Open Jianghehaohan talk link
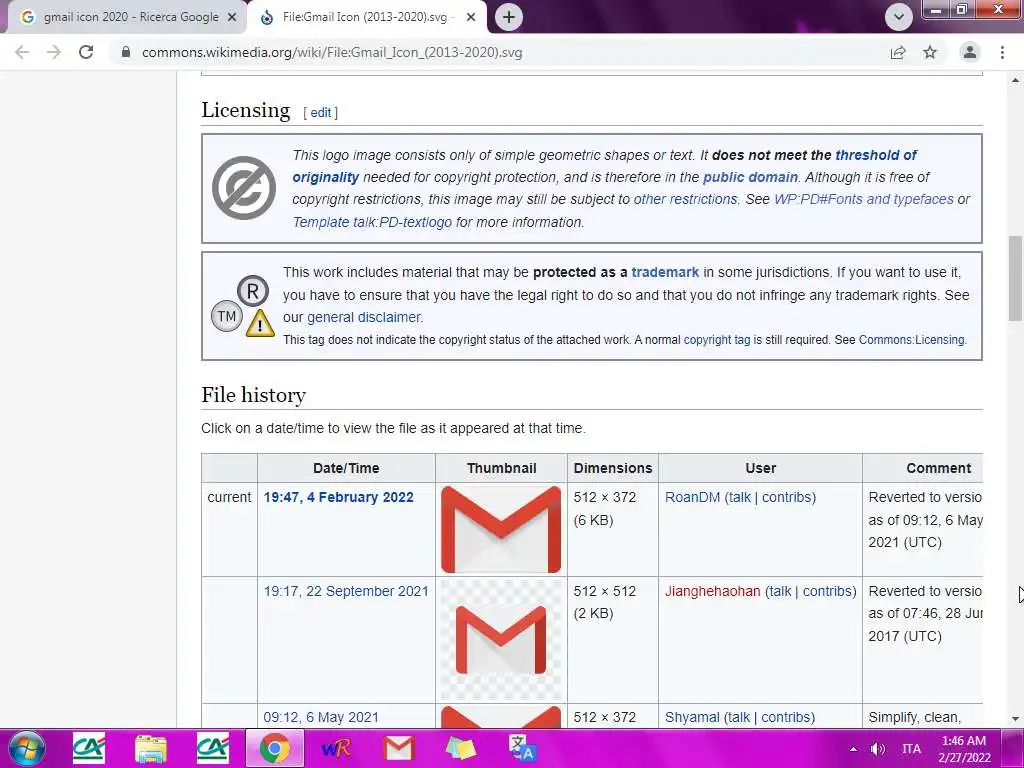Image resolution: width=1024 pixels, height=768 pixels. [780, 591]
